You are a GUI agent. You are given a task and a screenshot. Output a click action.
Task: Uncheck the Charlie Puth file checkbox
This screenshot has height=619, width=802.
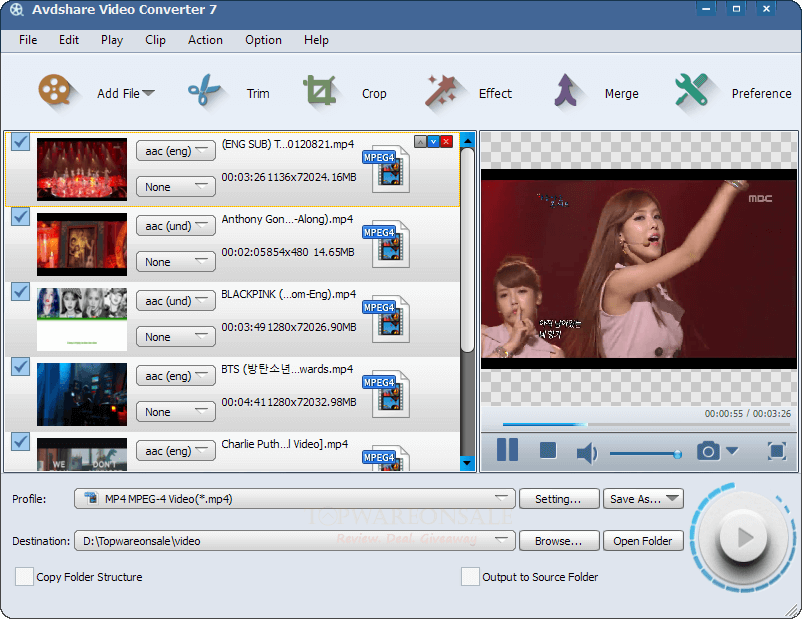coord(20,441)
